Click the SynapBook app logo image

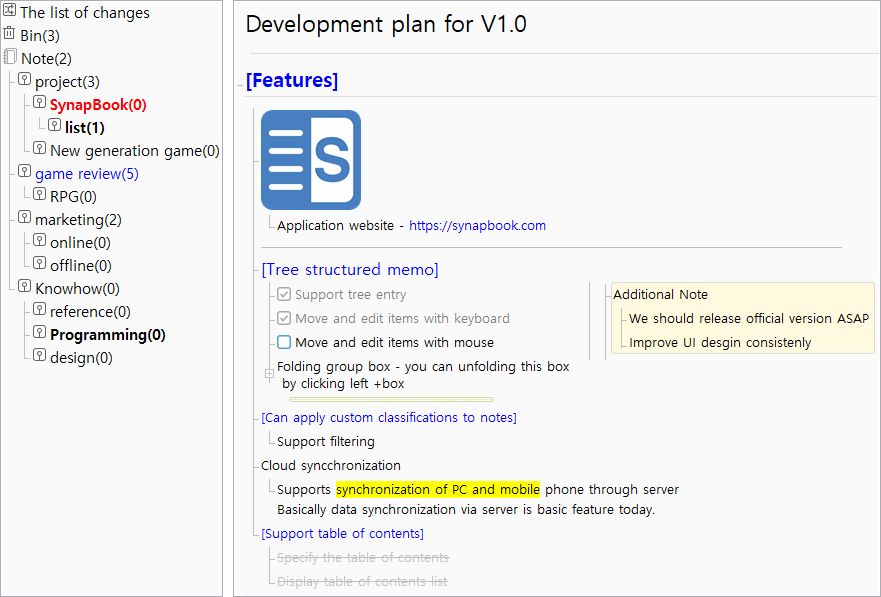[311, 160]
